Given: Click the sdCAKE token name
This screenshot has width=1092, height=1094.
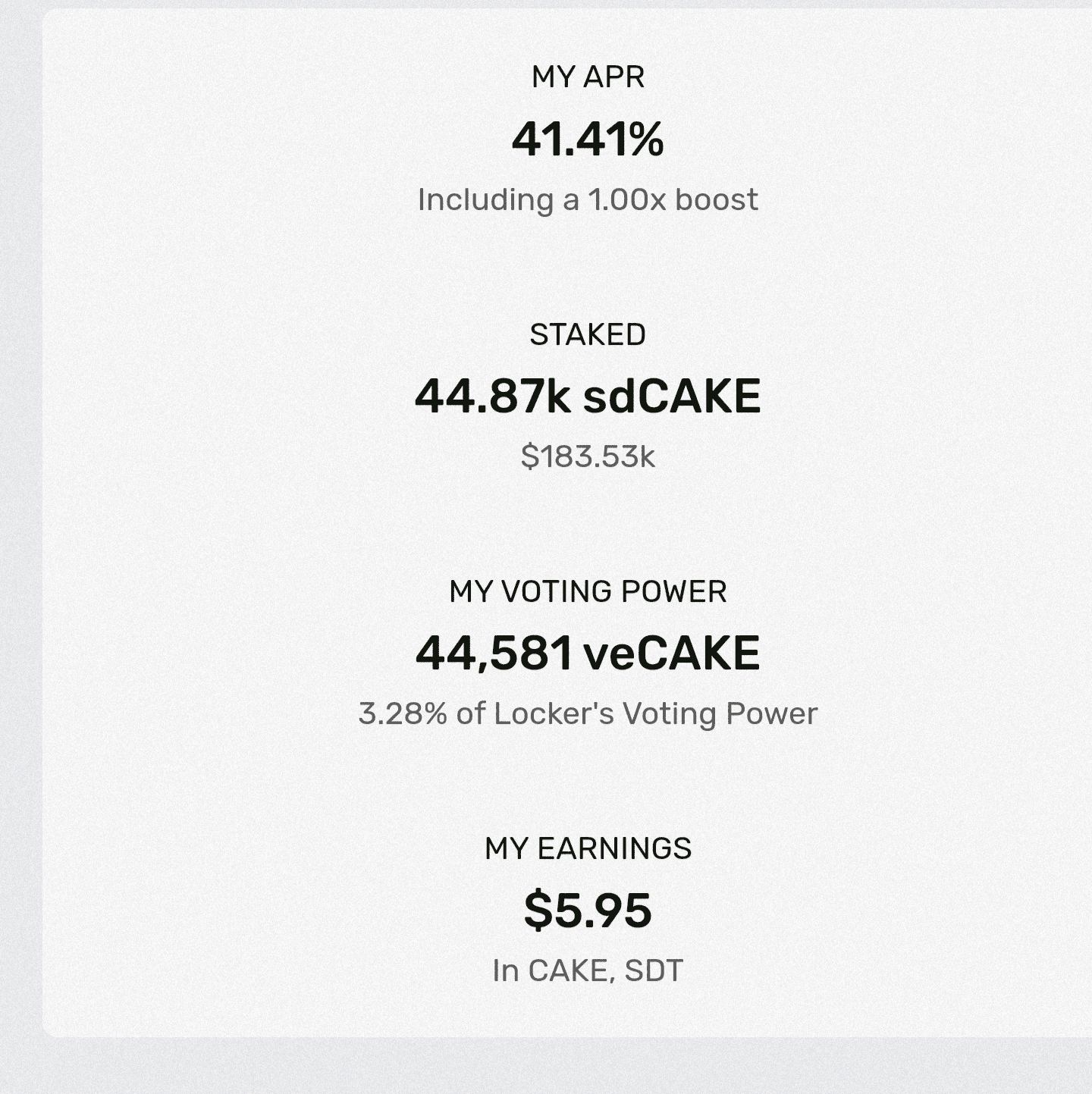Looking at the screenshot, I should 671,397.
